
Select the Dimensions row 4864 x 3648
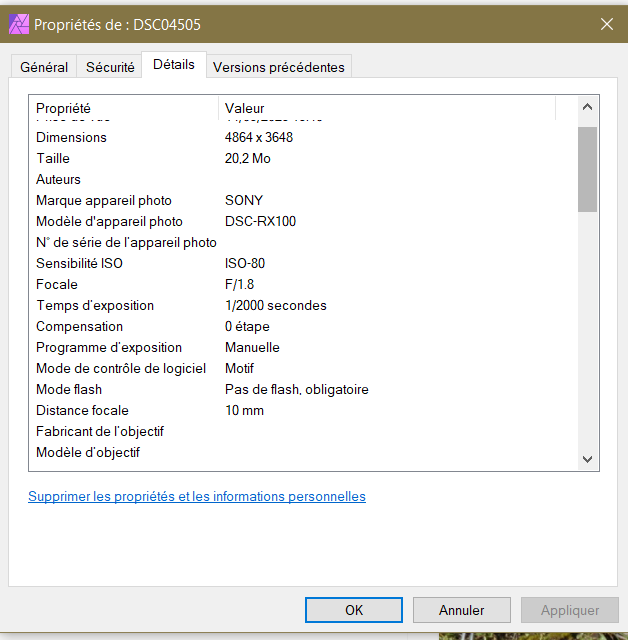tap(259, 137)
